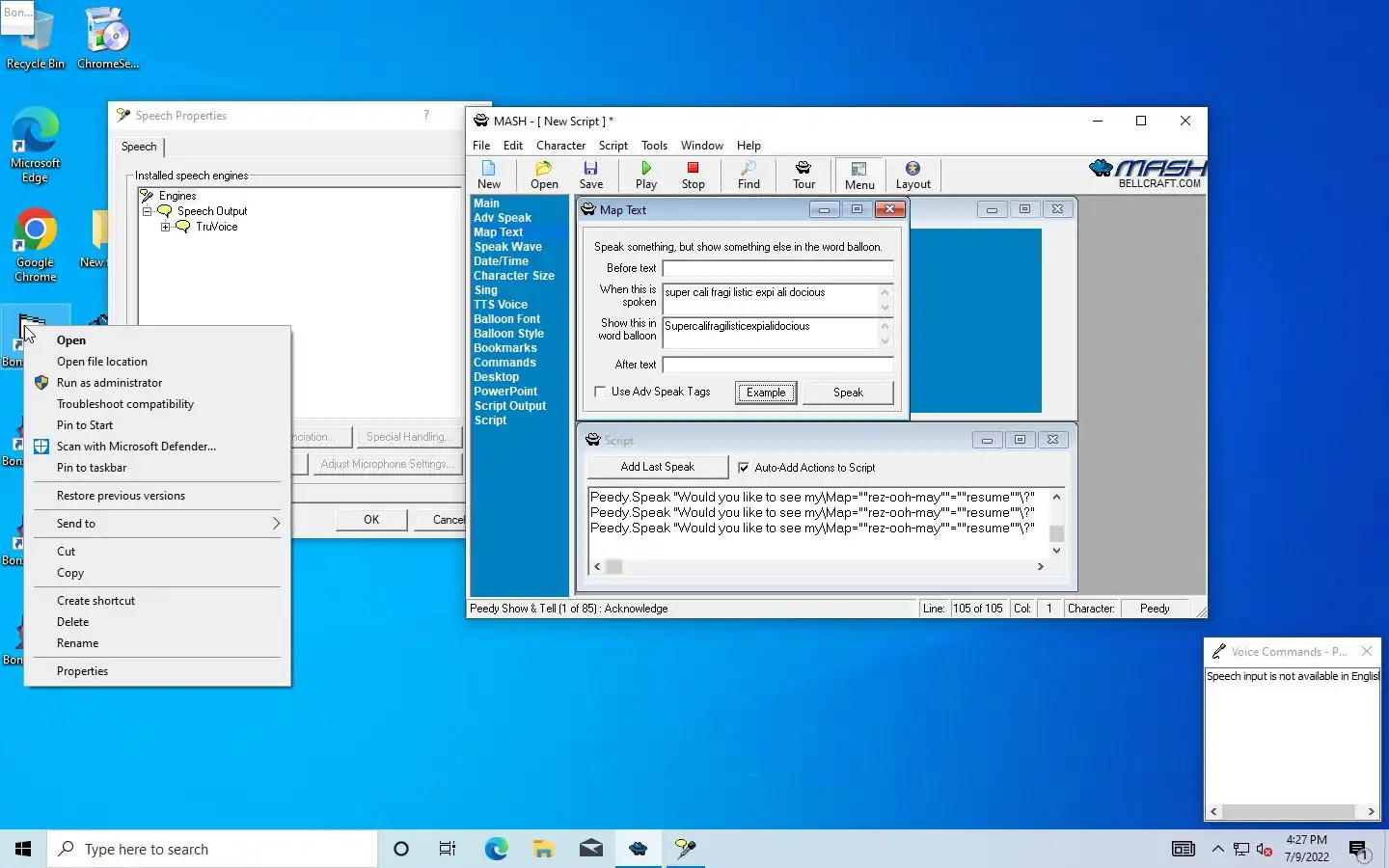Click the taskbar search box
1389x868 pixels.
(212, 849)
